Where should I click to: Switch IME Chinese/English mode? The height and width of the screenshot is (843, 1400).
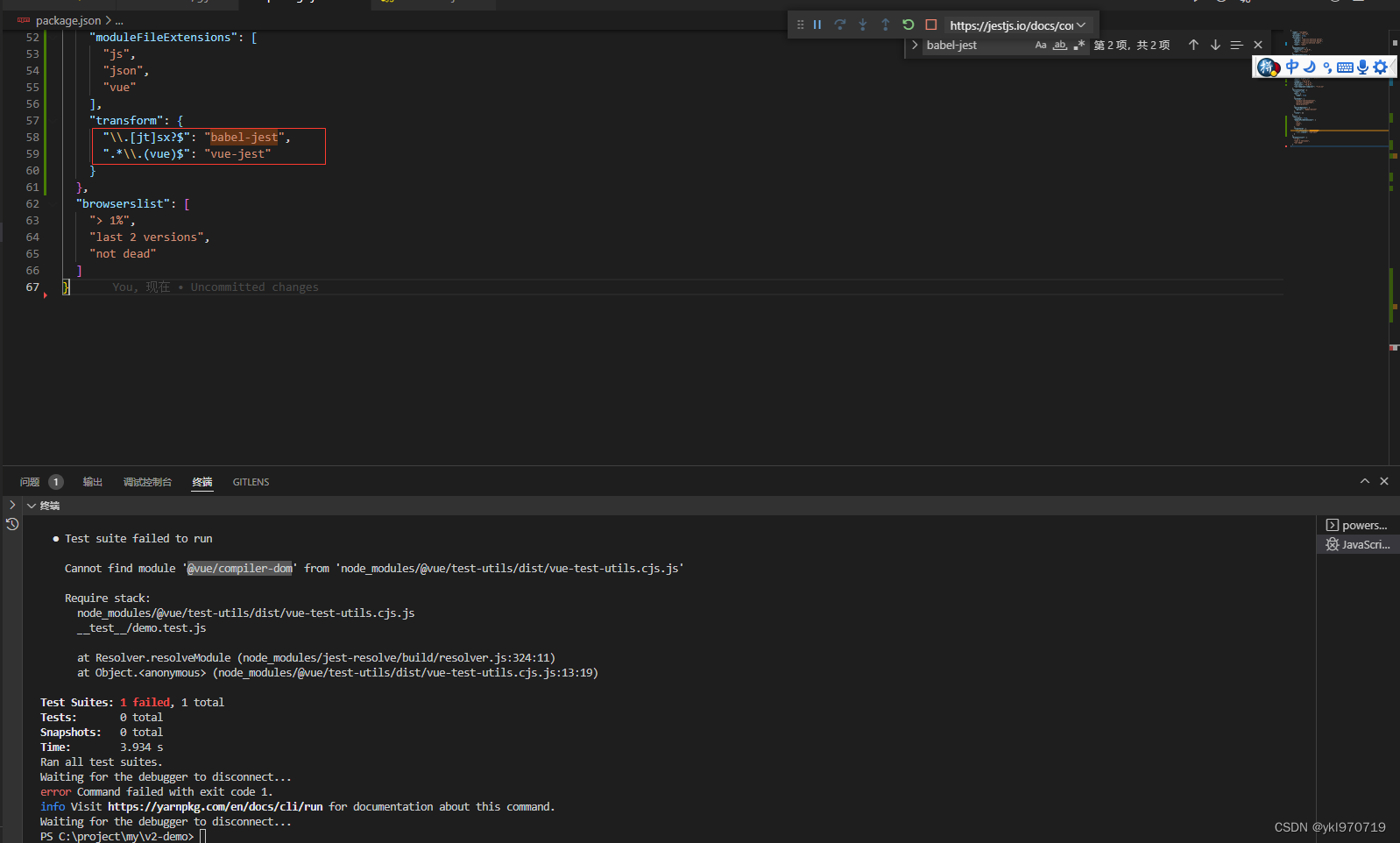(x=1292, y=67)
